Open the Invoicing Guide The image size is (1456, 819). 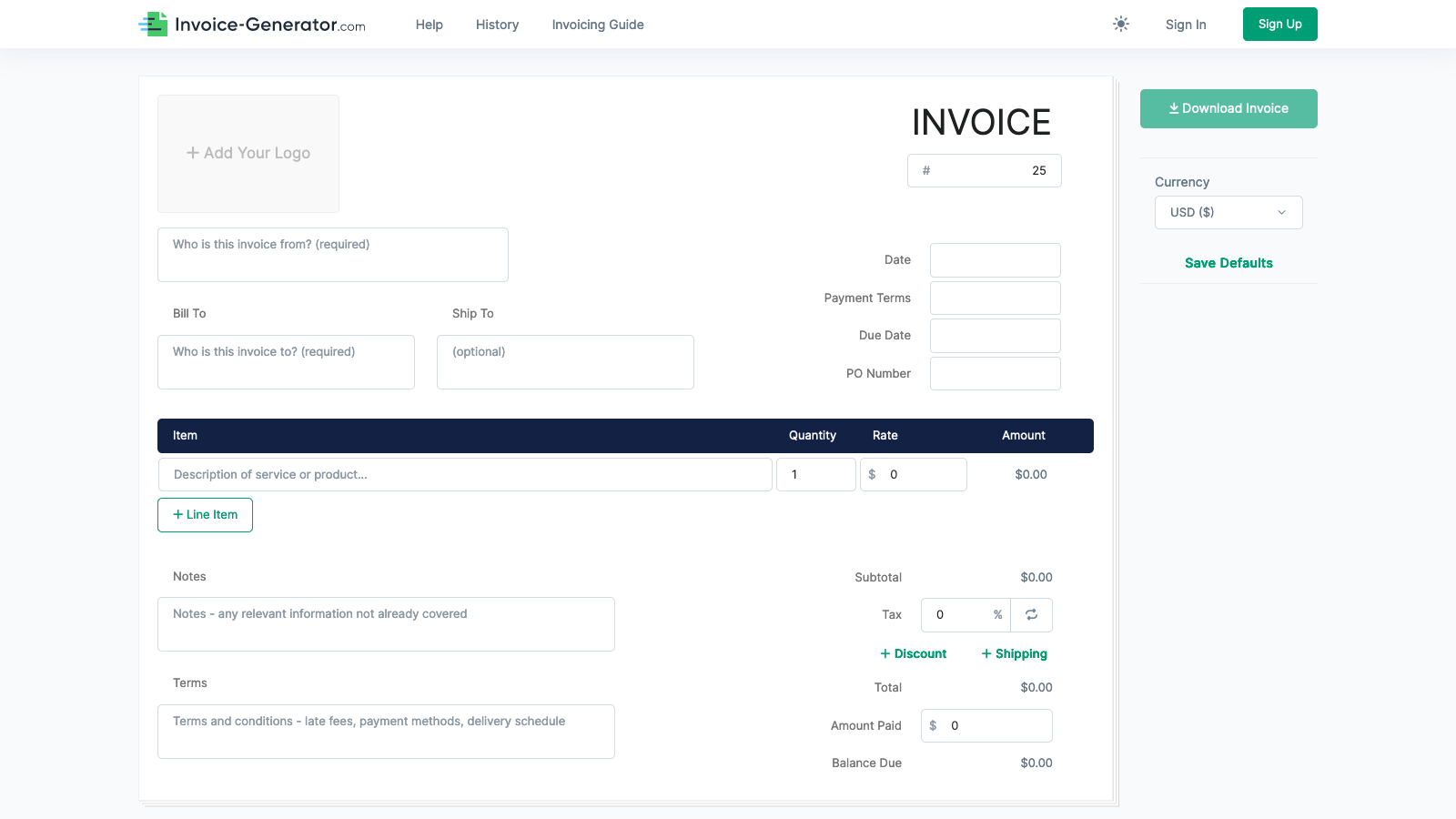(x=597, y=25)
